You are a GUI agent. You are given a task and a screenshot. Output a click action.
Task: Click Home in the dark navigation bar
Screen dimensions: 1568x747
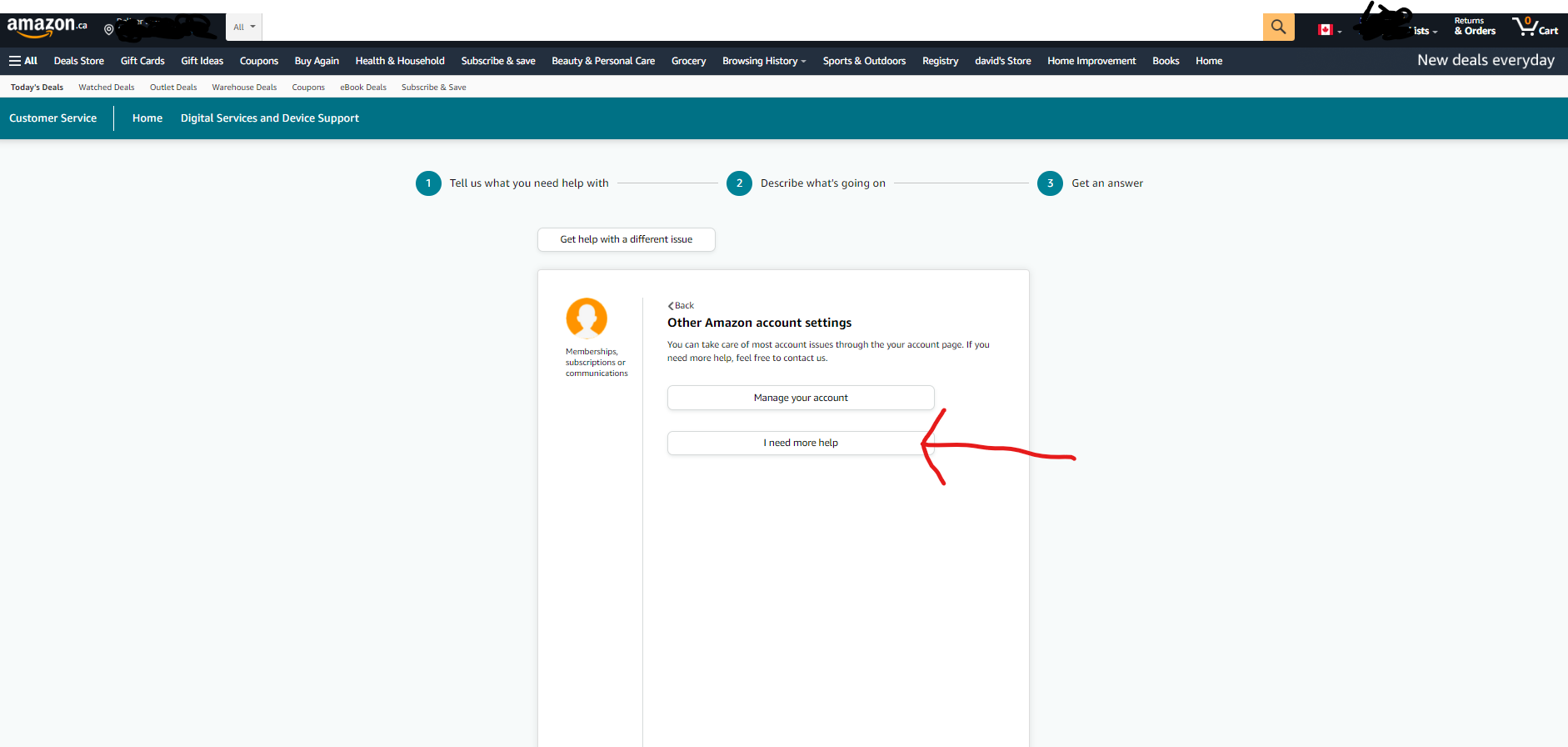pyautogui.click(x=1209, y=61)
